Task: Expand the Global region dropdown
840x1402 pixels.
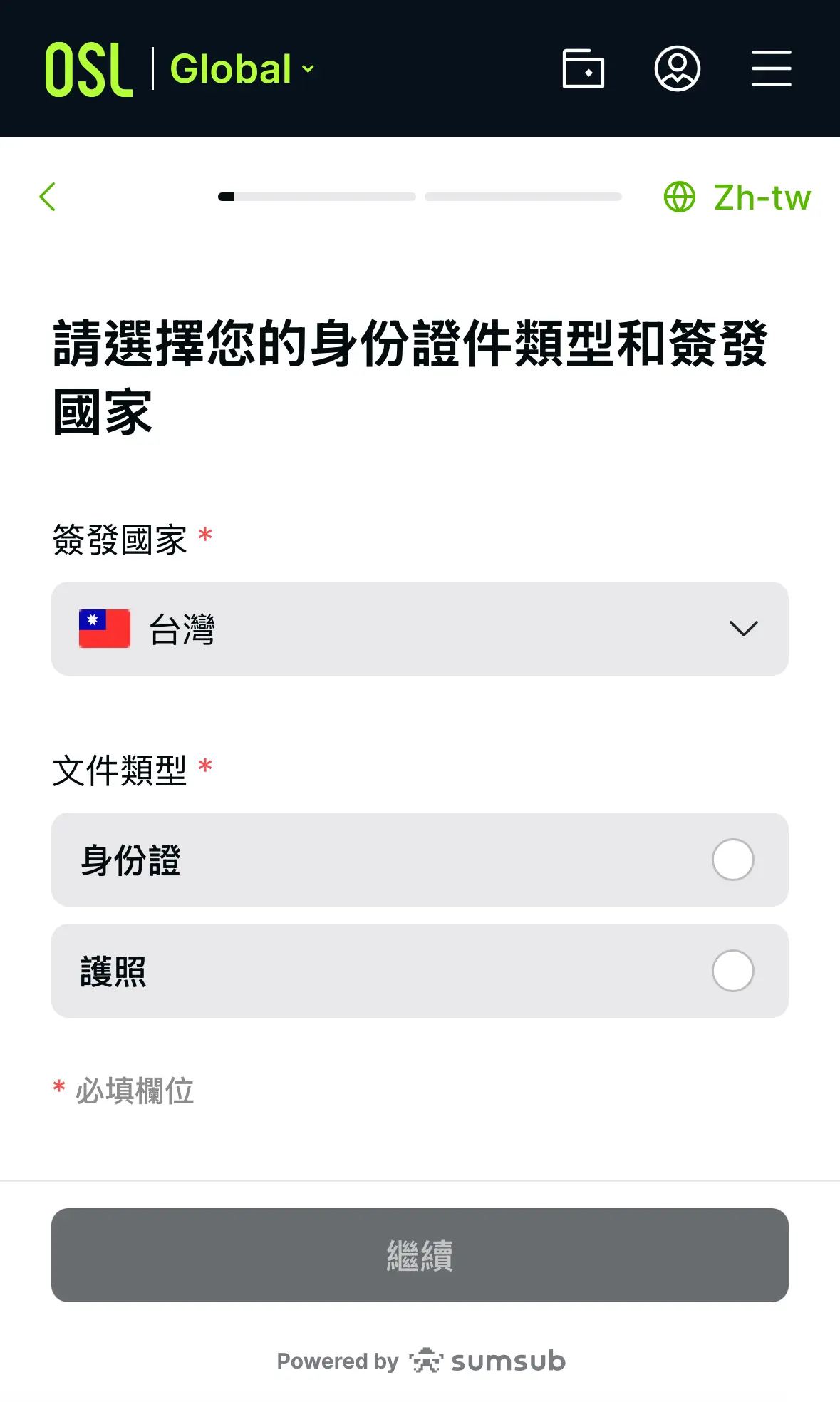Action: pos(308,69)
